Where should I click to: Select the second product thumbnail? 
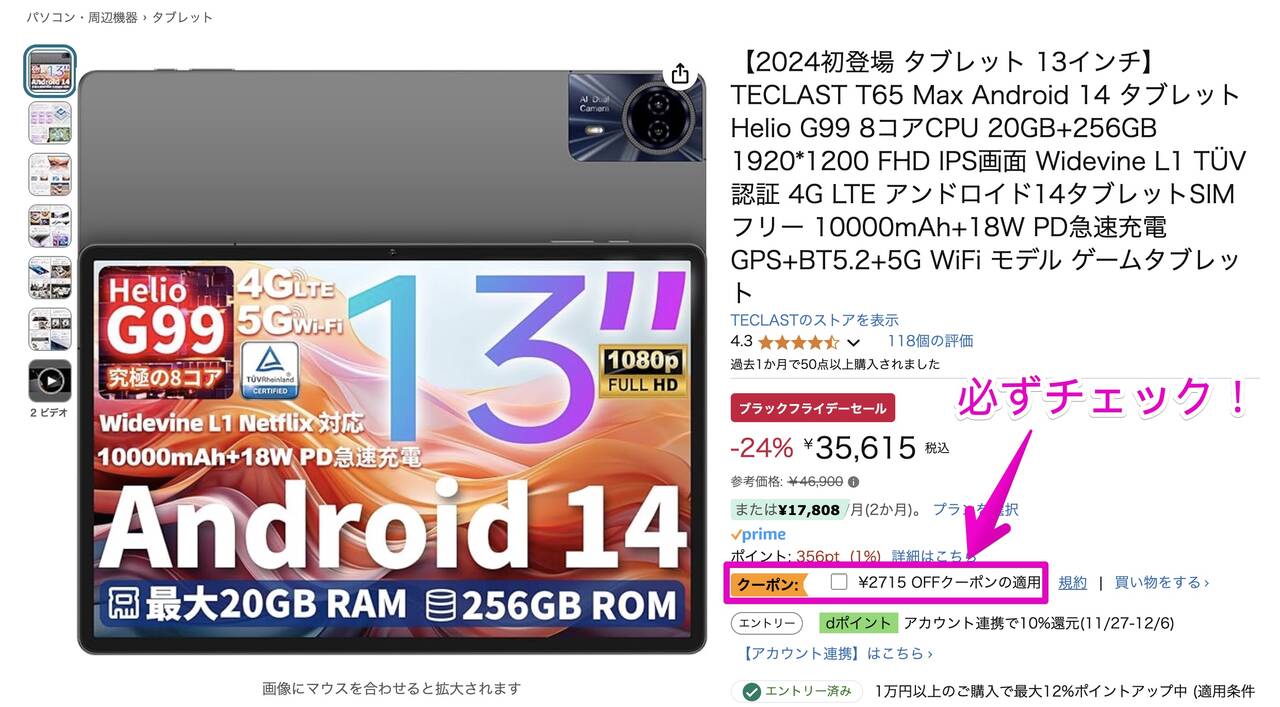[x=50, y=123]
